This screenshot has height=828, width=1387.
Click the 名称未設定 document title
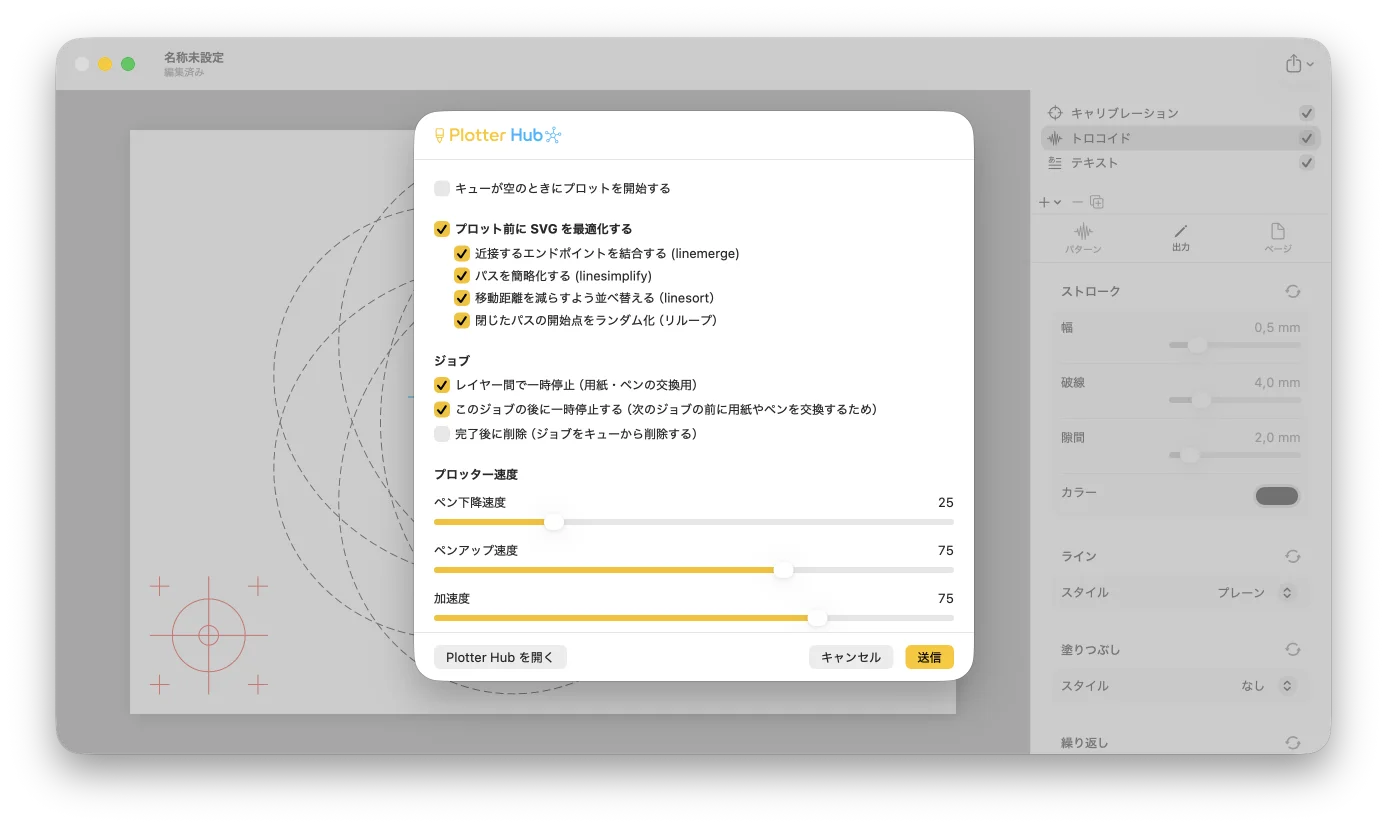pos(194,58)
